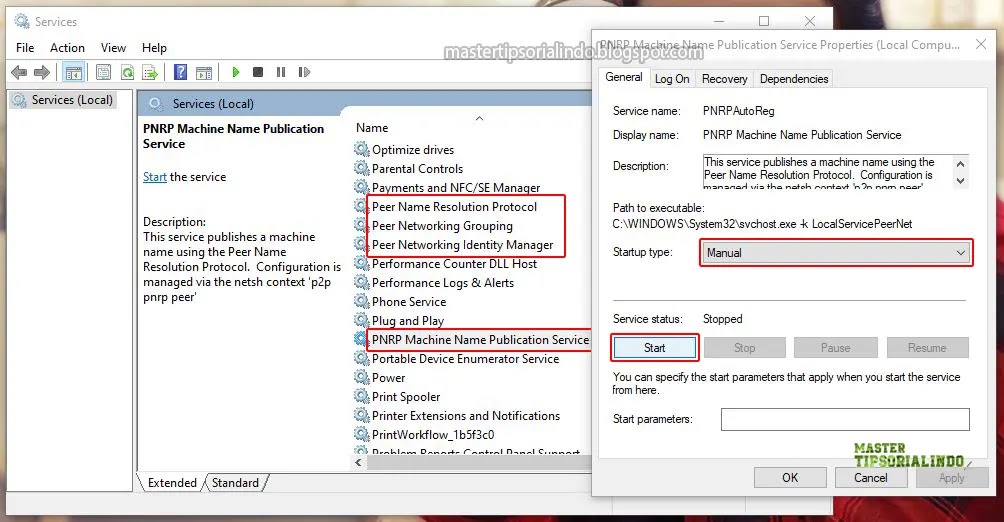The width and height of the screenshot is (1004, 522).
Task: Open the Action menu
Action: [x=67, y=48]
